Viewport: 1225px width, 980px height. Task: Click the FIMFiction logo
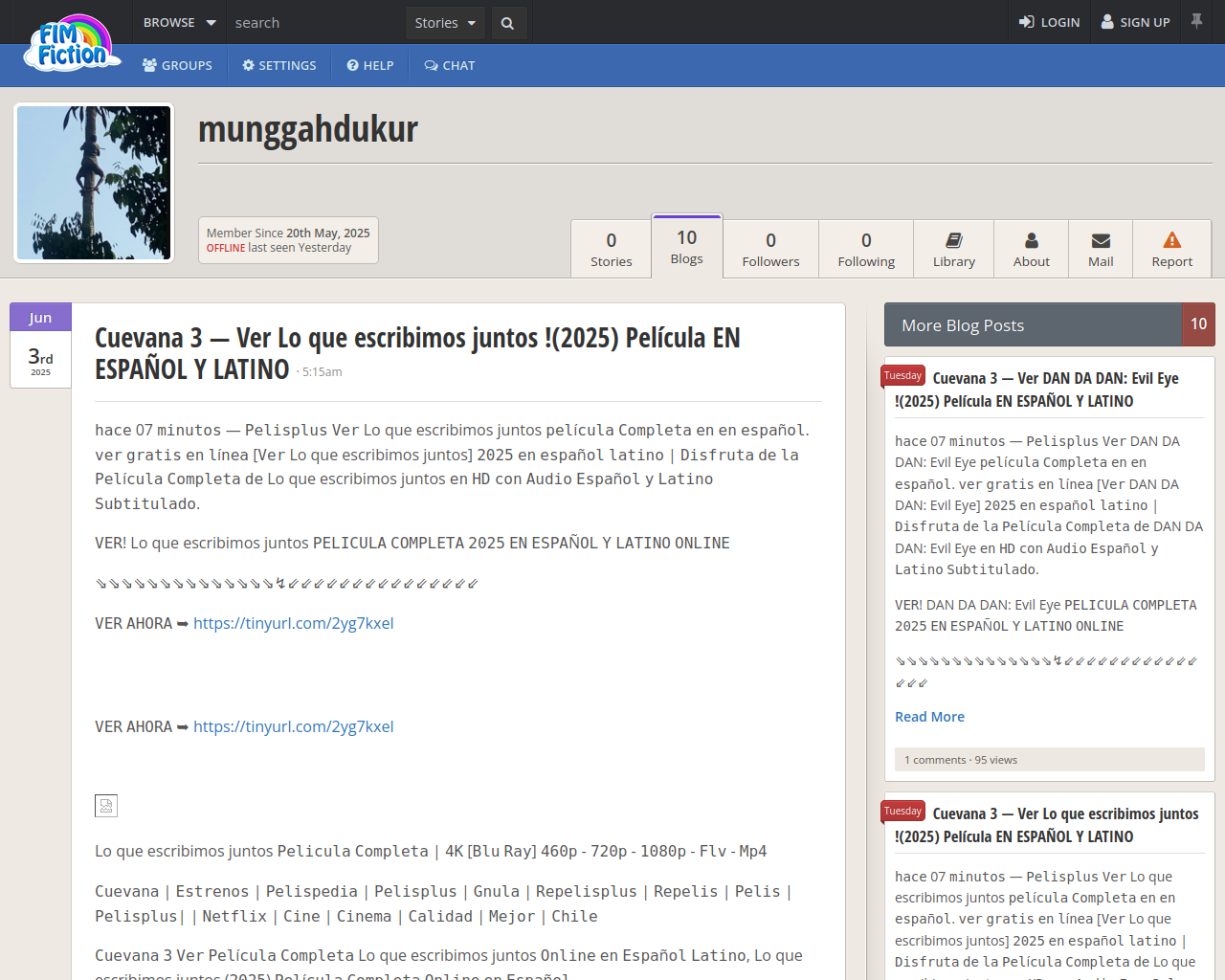click(x=73, y=43)
